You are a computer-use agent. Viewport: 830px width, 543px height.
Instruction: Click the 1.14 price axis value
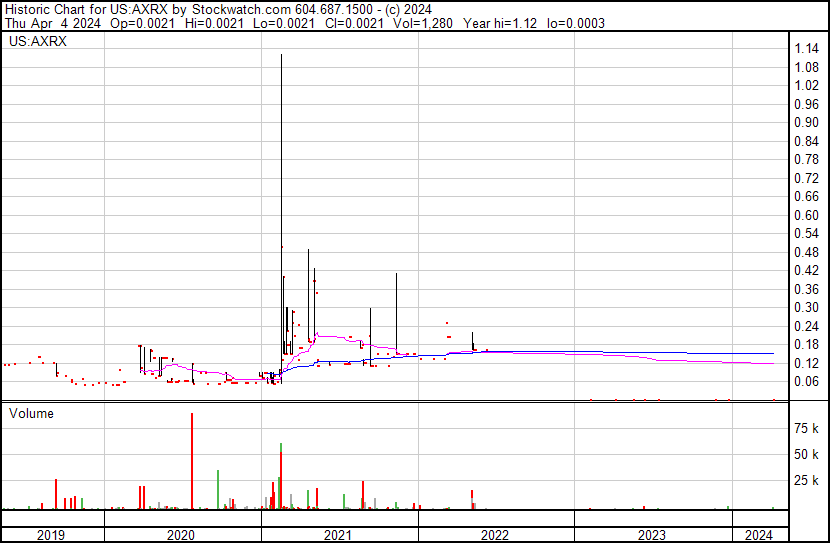coord(807,49)
